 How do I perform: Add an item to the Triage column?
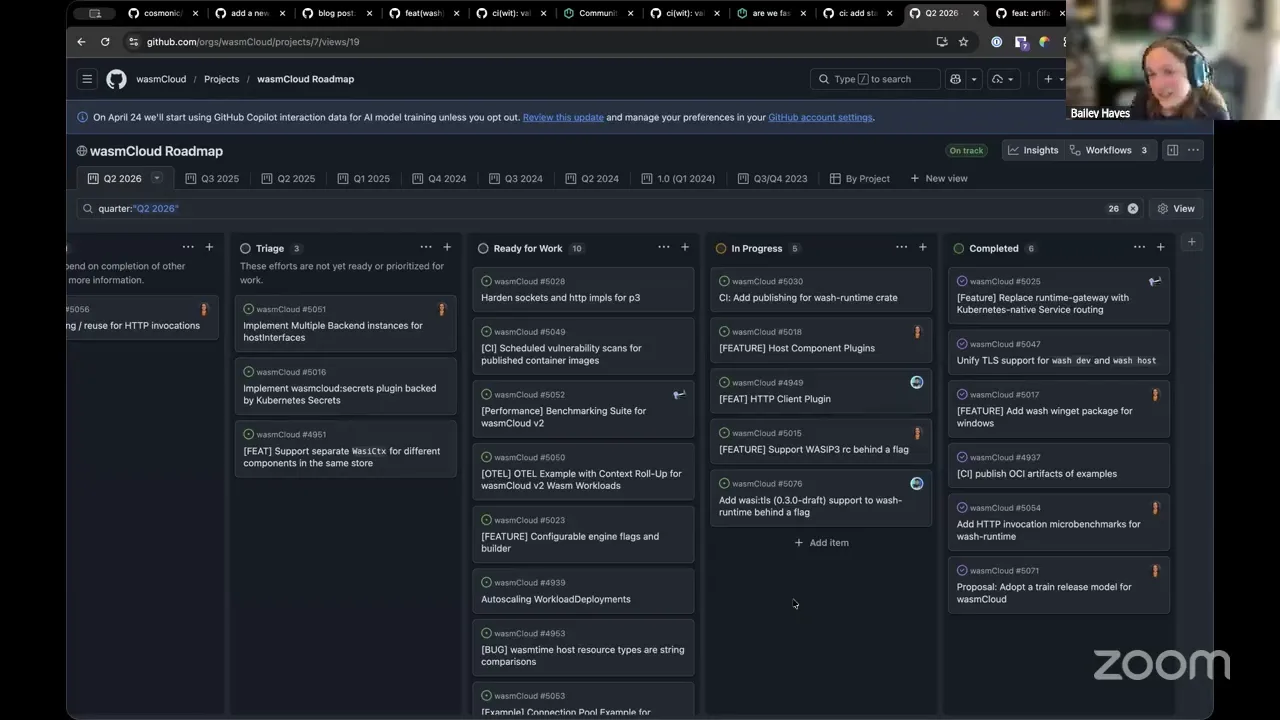point(447,247)
